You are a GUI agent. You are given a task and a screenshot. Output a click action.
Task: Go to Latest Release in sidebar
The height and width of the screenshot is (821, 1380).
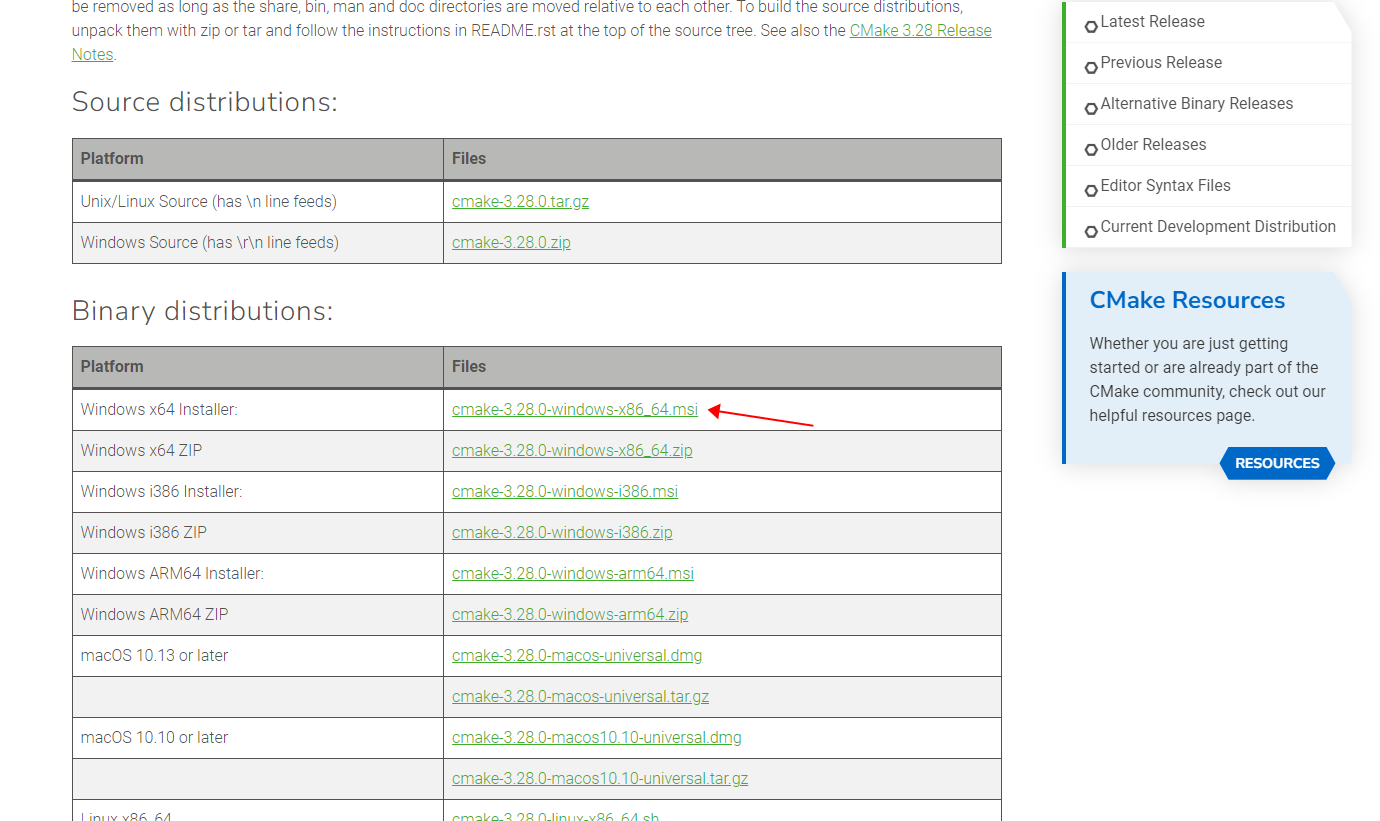tap(1152, 21)
